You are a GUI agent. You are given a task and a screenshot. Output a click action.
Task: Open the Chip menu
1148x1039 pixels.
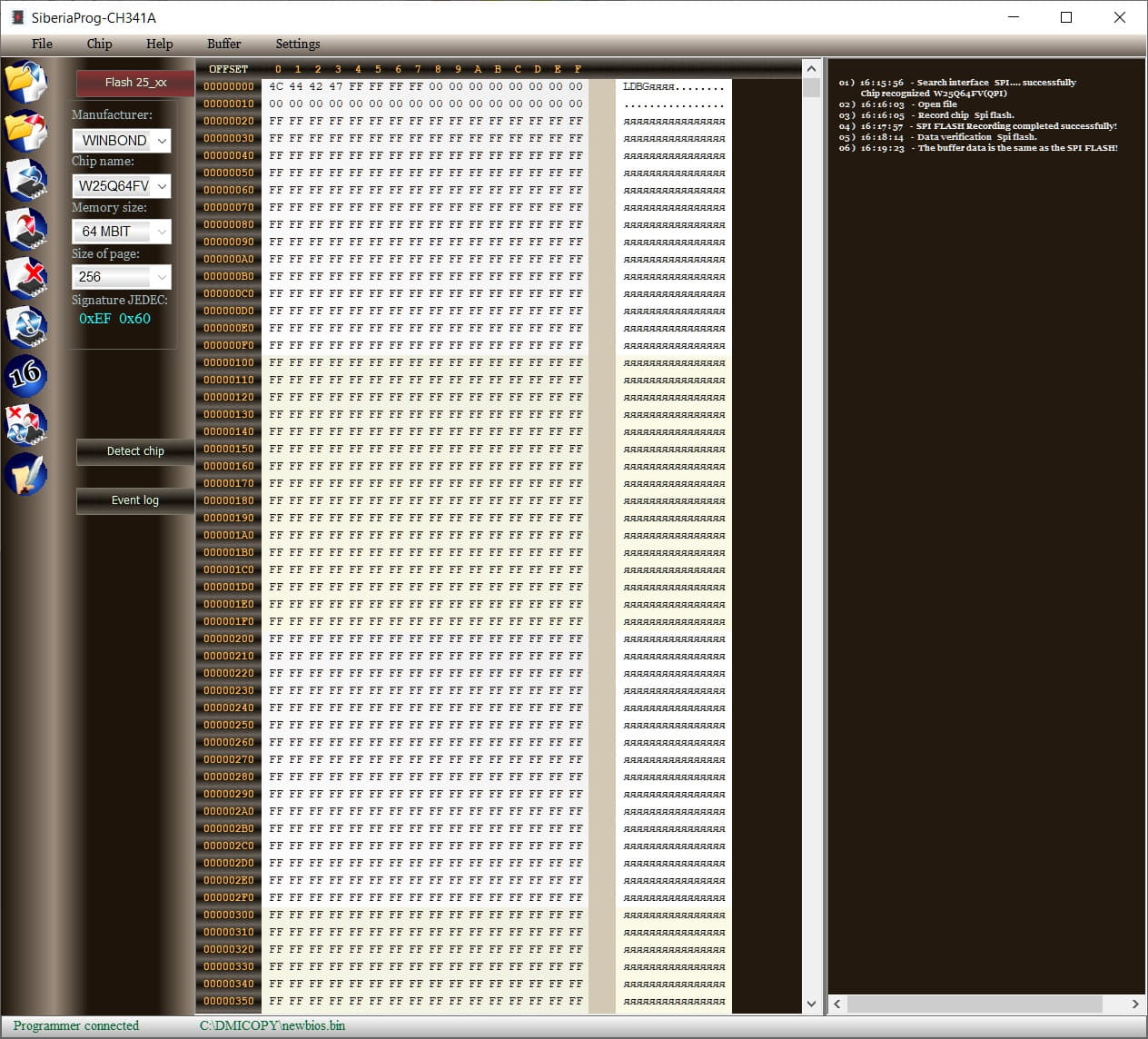(99, 44)
